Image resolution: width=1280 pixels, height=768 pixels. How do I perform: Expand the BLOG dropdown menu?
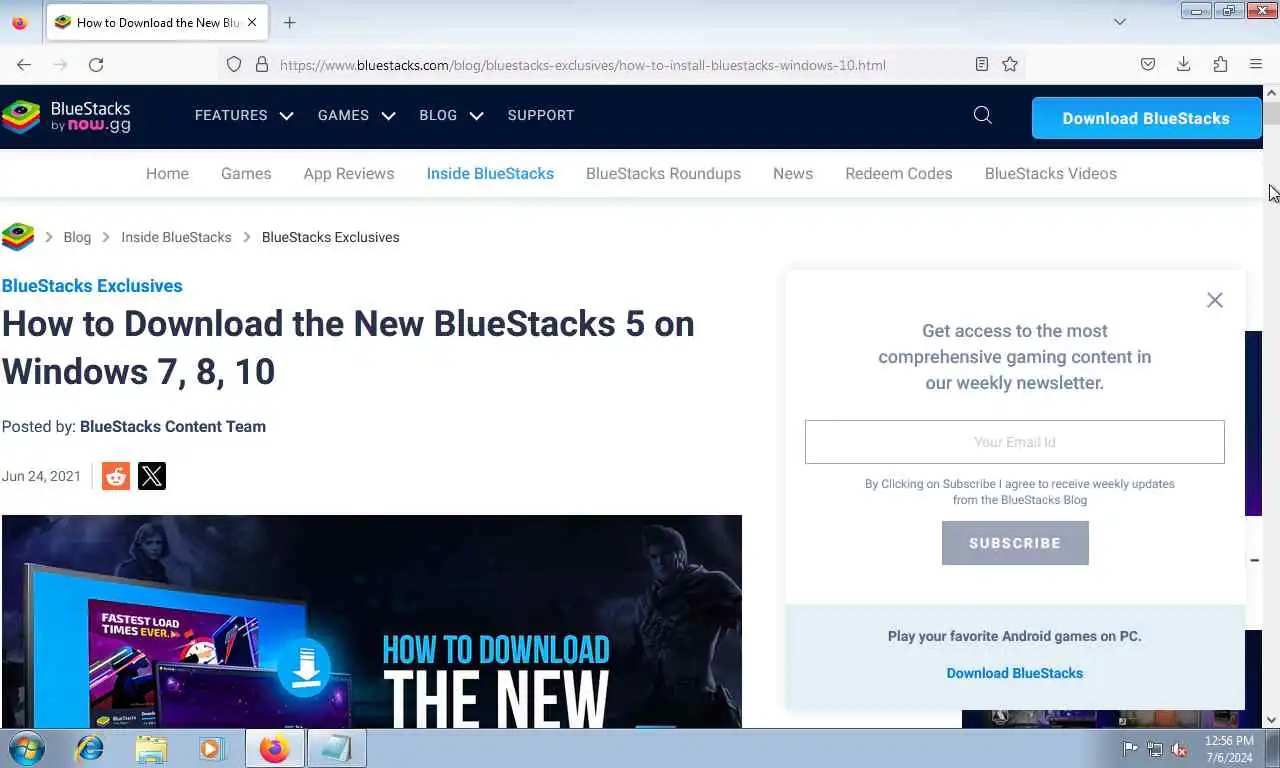[451, 115]
